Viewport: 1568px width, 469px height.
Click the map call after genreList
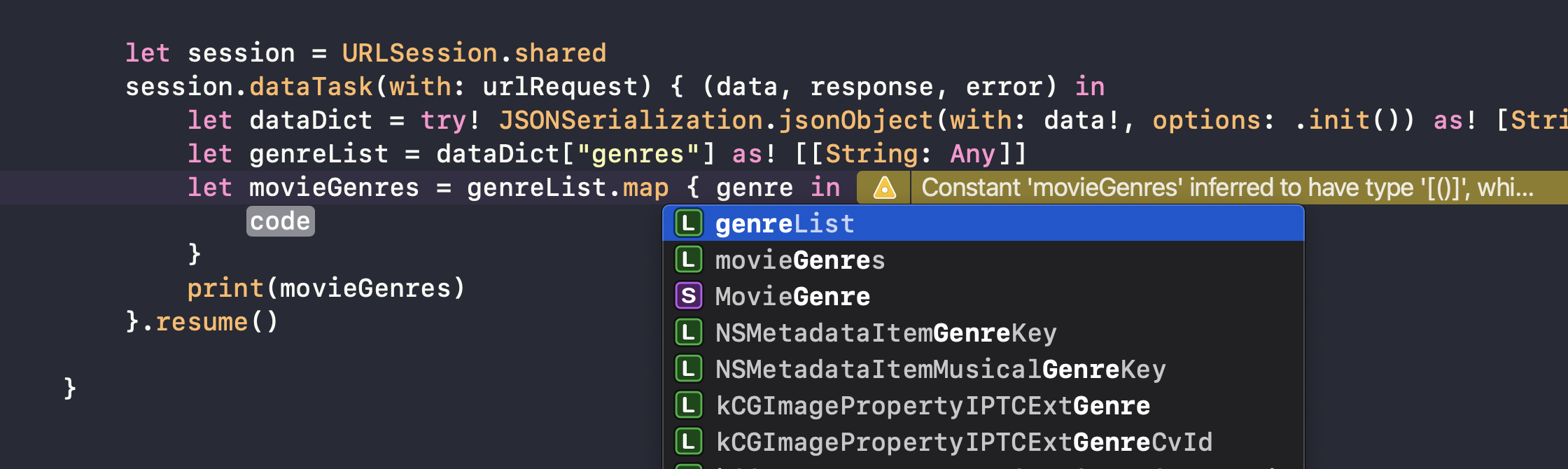(x=645, y=188)
